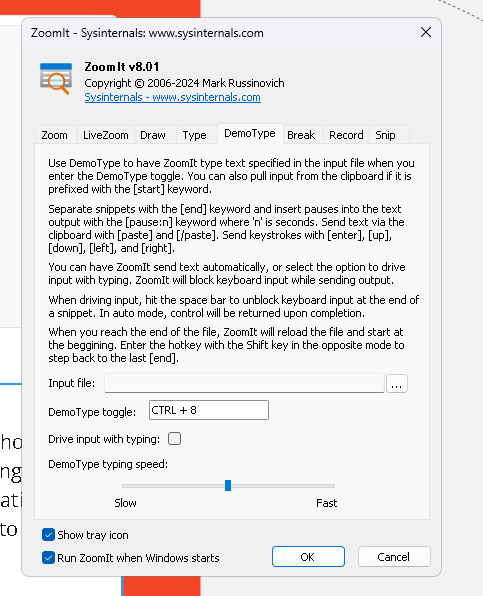
Task: Click the Copyright 2006-2024 Mark Russinovich text
Action: 184,83
